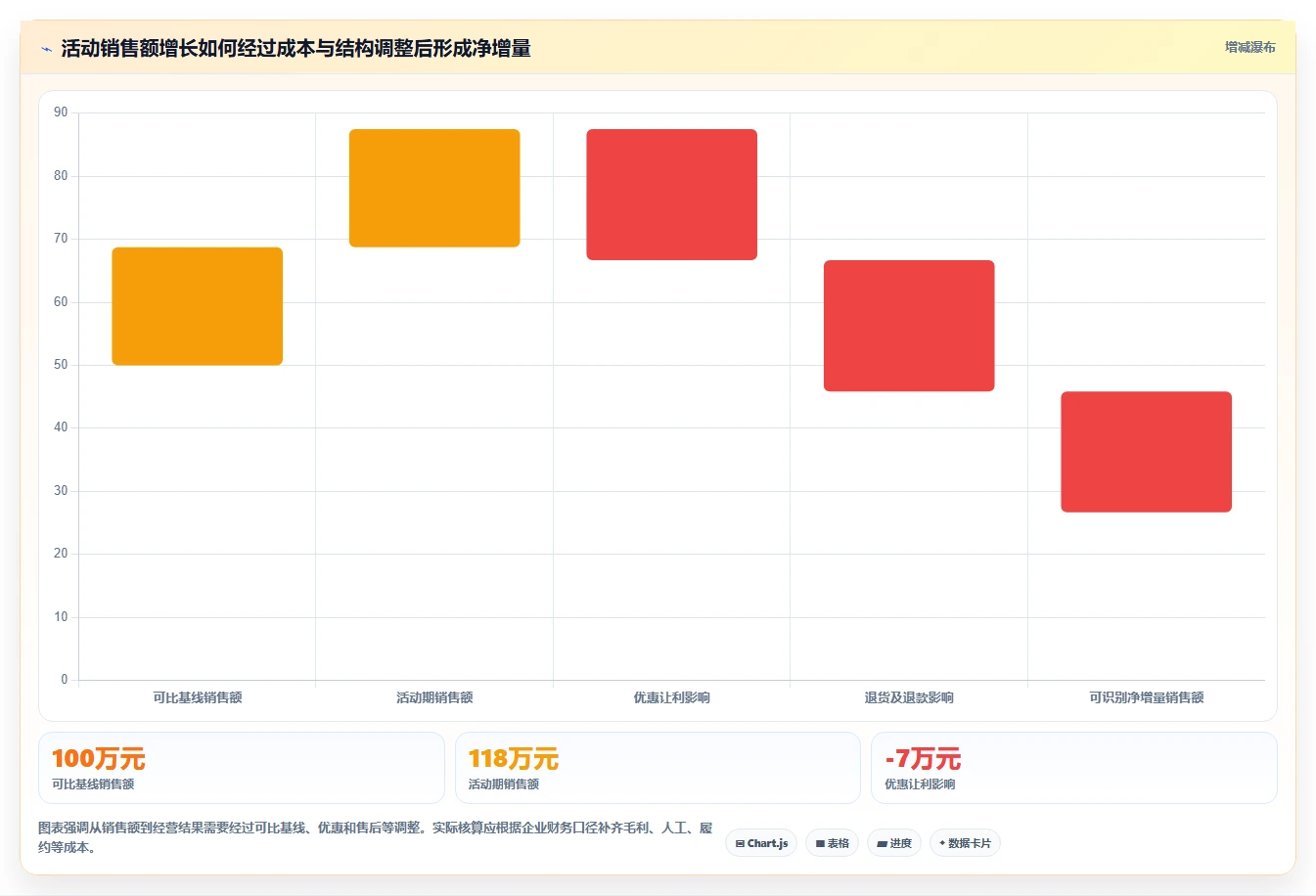This screenshot has width=1316, height=896.
Task: Click the y-axis value 0
Action: coord(65,680)
